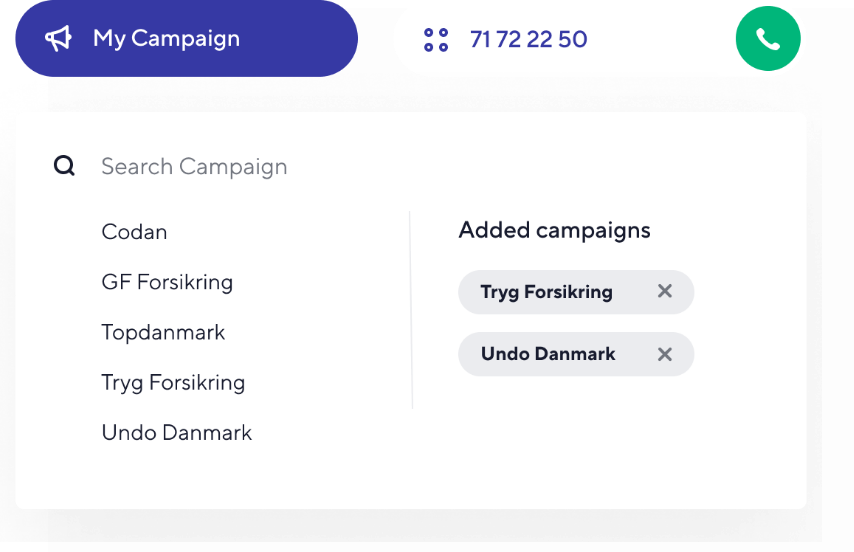Click the search magnifier icon
Screen dimensions: 854x552
(64, 165)
